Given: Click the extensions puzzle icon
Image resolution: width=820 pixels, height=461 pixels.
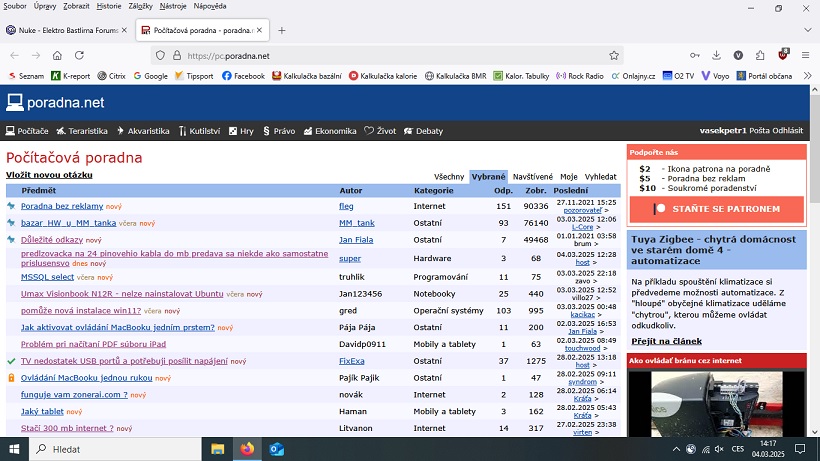Looking at the screenshot, I should (x=761, y=56).
